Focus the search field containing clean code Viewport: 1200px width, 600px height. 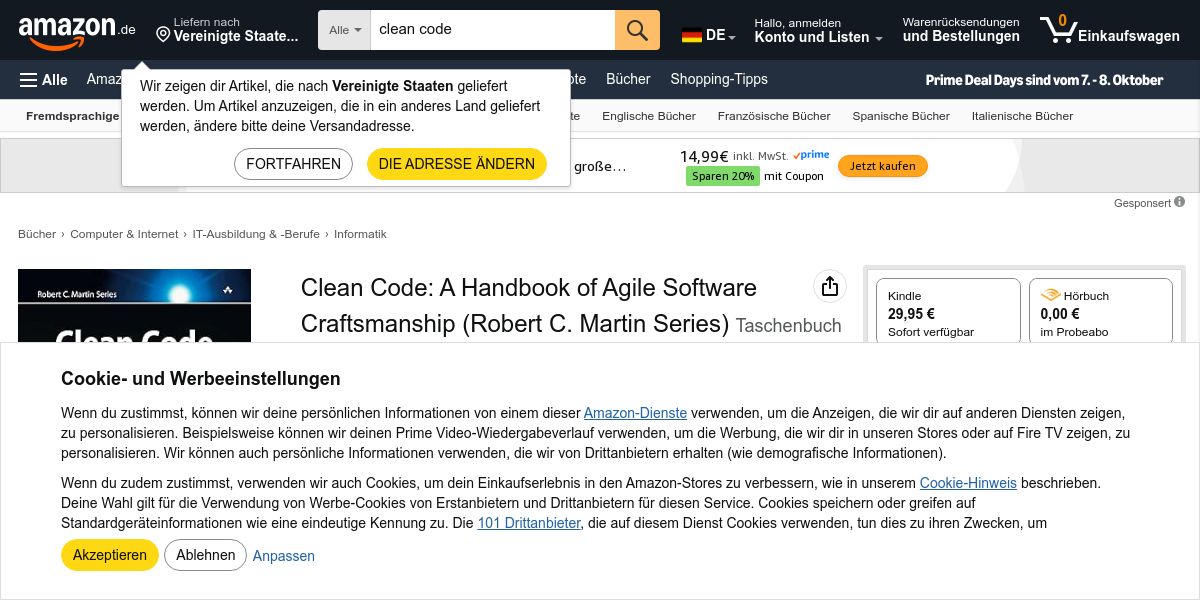click(x=492, y=30)
